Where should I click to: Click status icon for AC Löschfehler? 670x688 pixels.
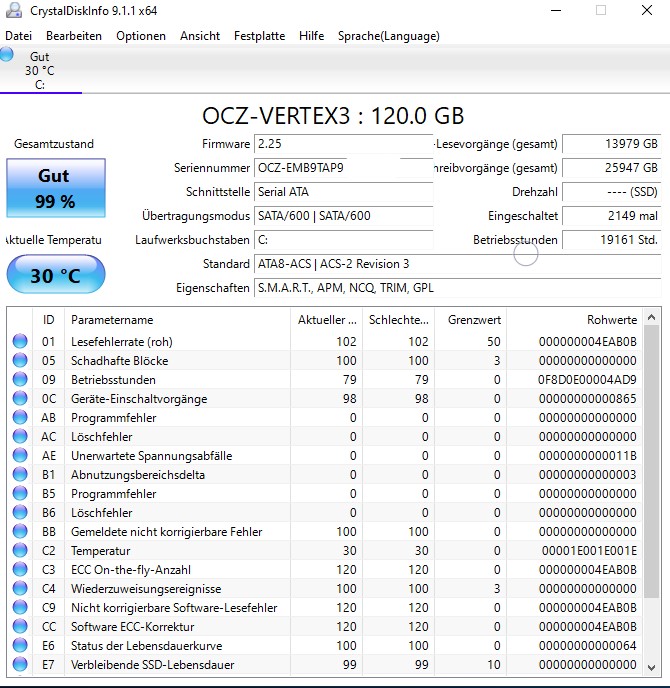[20, 436]
